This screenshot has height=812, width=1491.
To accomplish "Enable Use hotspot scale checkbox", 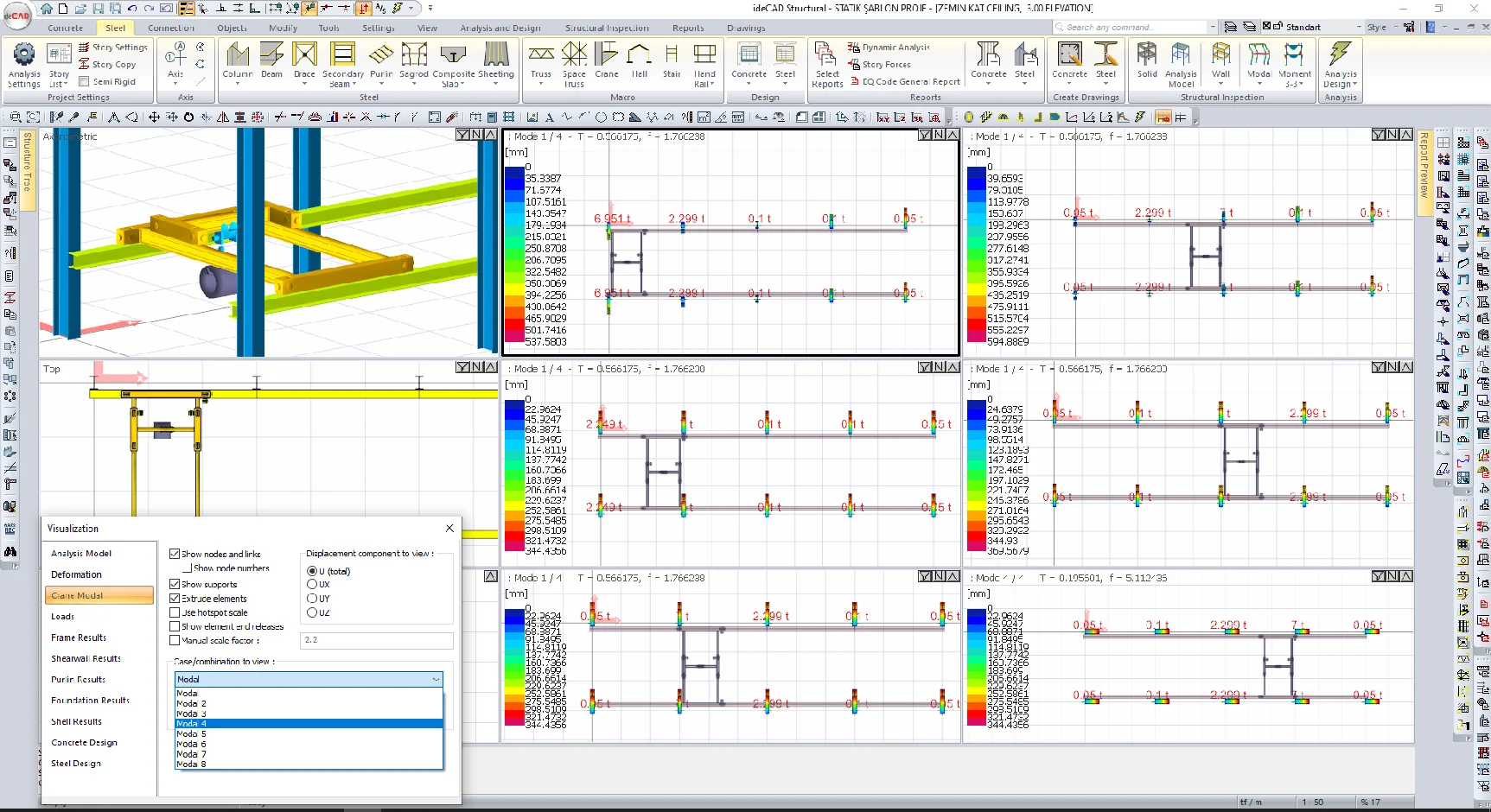I will 175,612.
